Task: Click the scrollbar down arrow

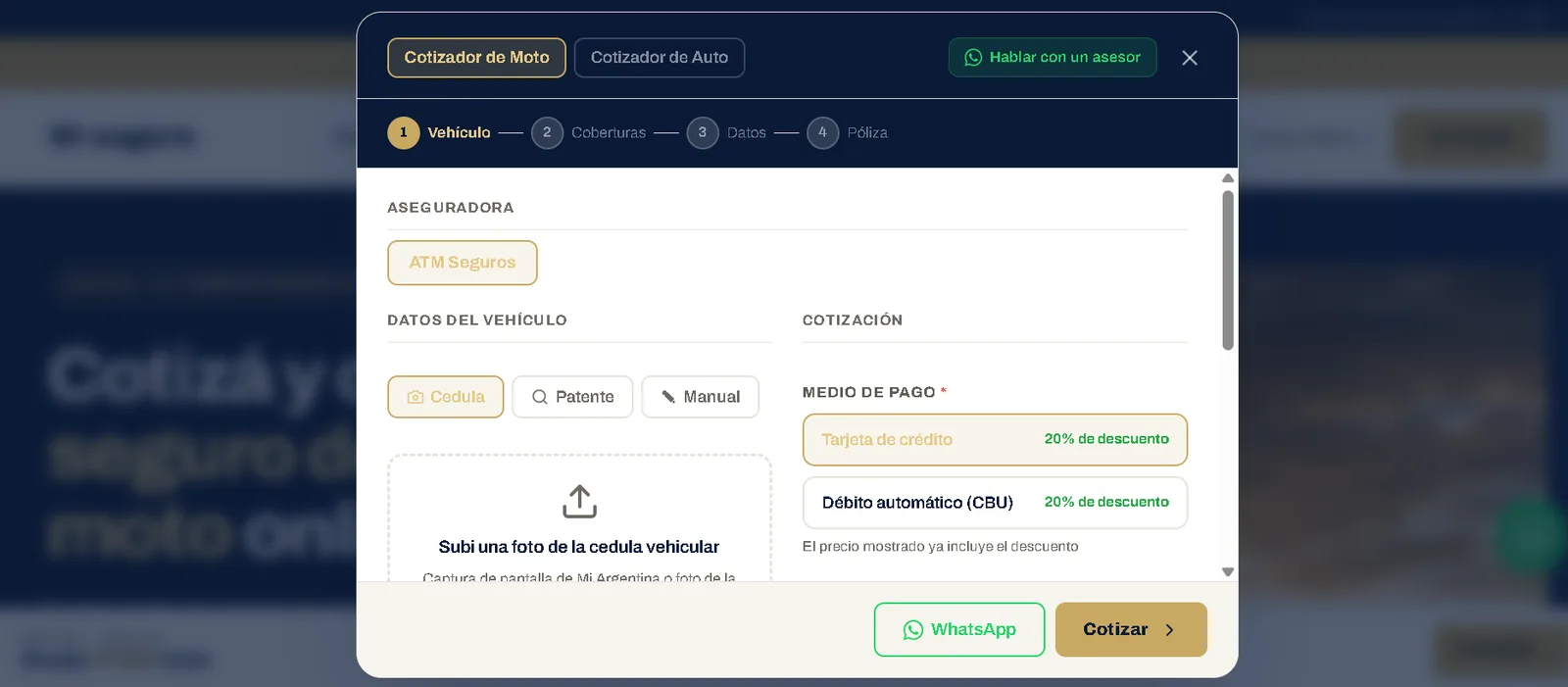Action: point(1228,571)
